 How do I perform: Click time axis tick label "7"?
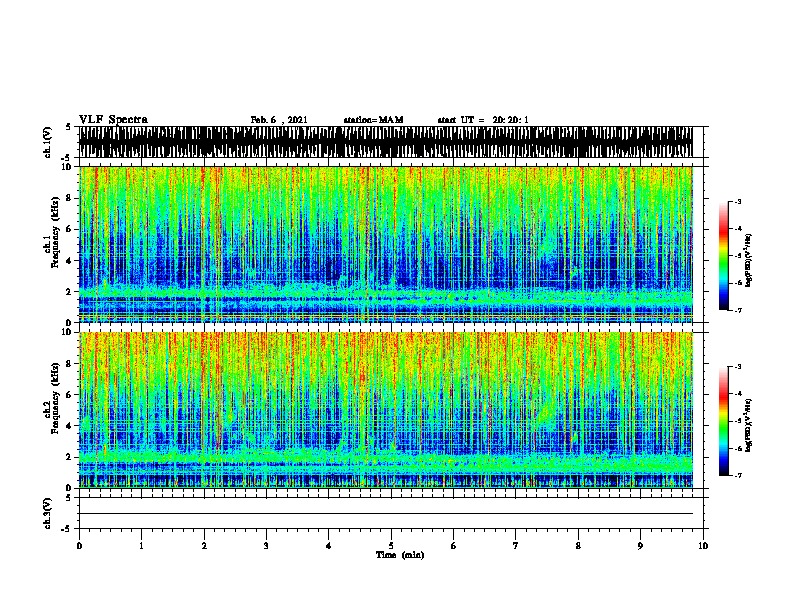(x=516, y=546)
